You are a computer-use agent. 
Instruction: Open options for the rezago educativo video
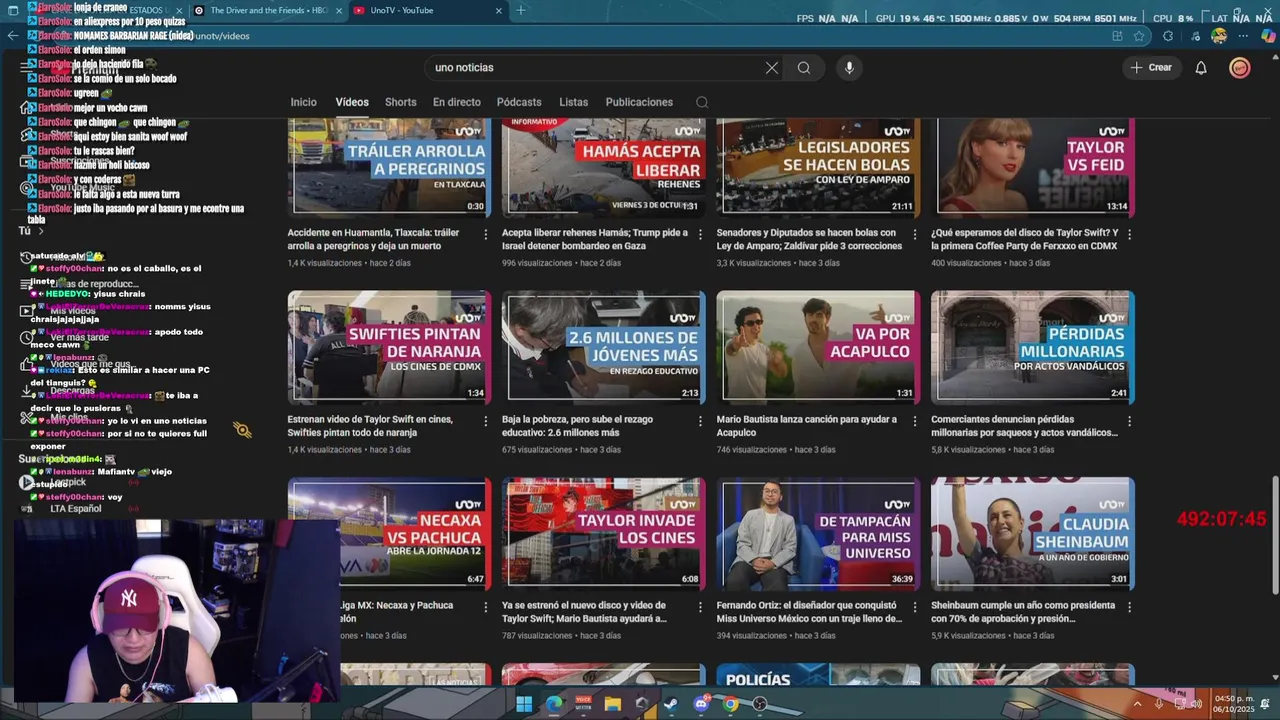point(700,421)
